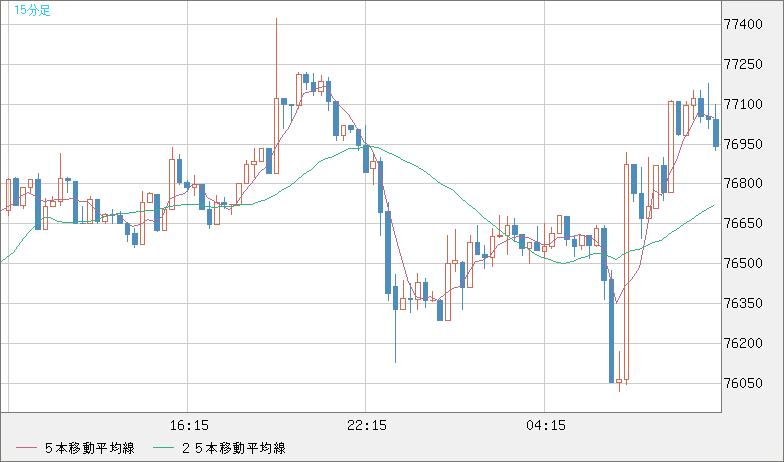Image resolution: width=784 pixels, height=462 pixels.
Task: Click the 76950 price axis label
Action: click(x=744, y=144)
